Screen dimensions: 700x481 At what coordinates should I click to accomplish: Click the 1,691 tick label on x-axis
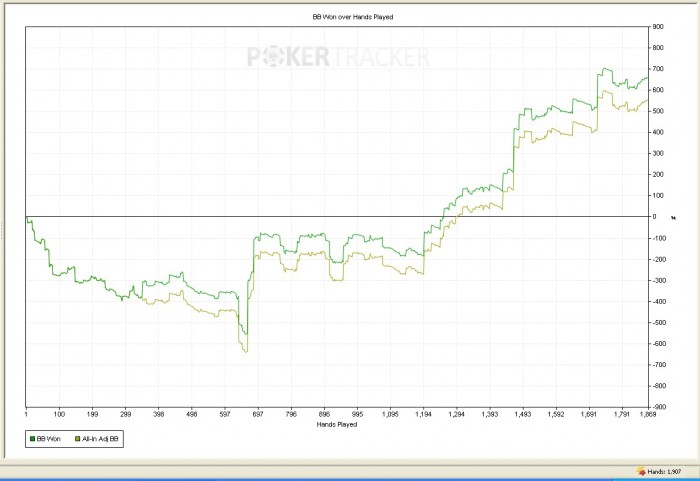(x=589, y=414)
